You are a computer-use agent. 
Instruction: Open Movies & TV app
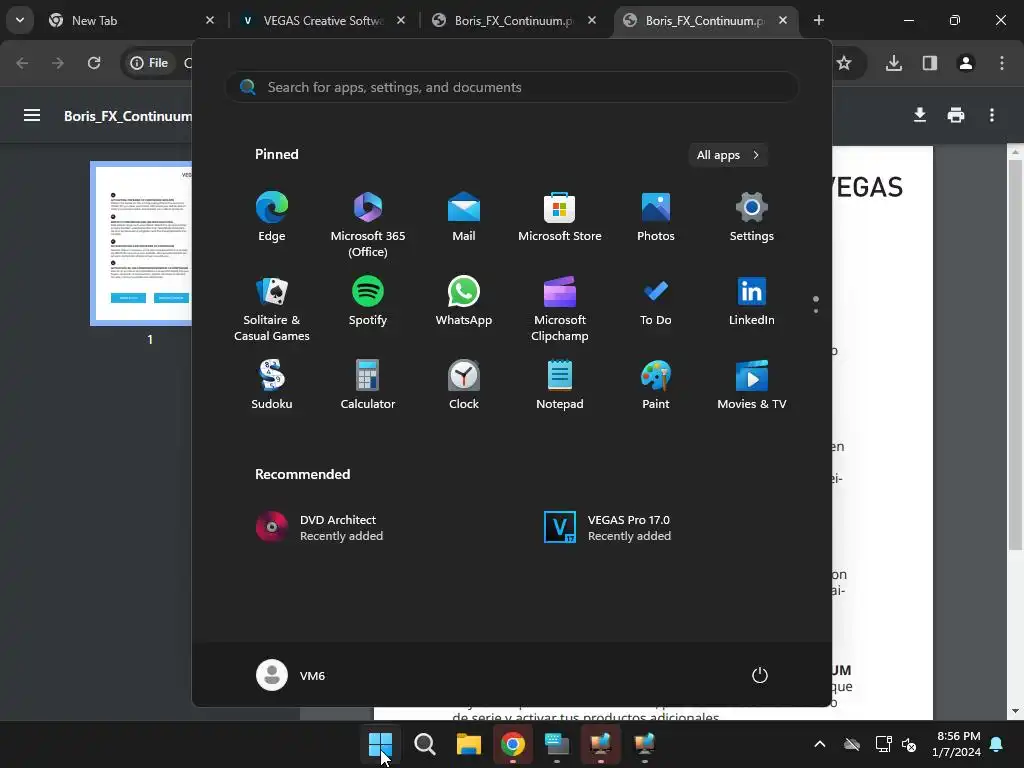click(x=752, y=385)
